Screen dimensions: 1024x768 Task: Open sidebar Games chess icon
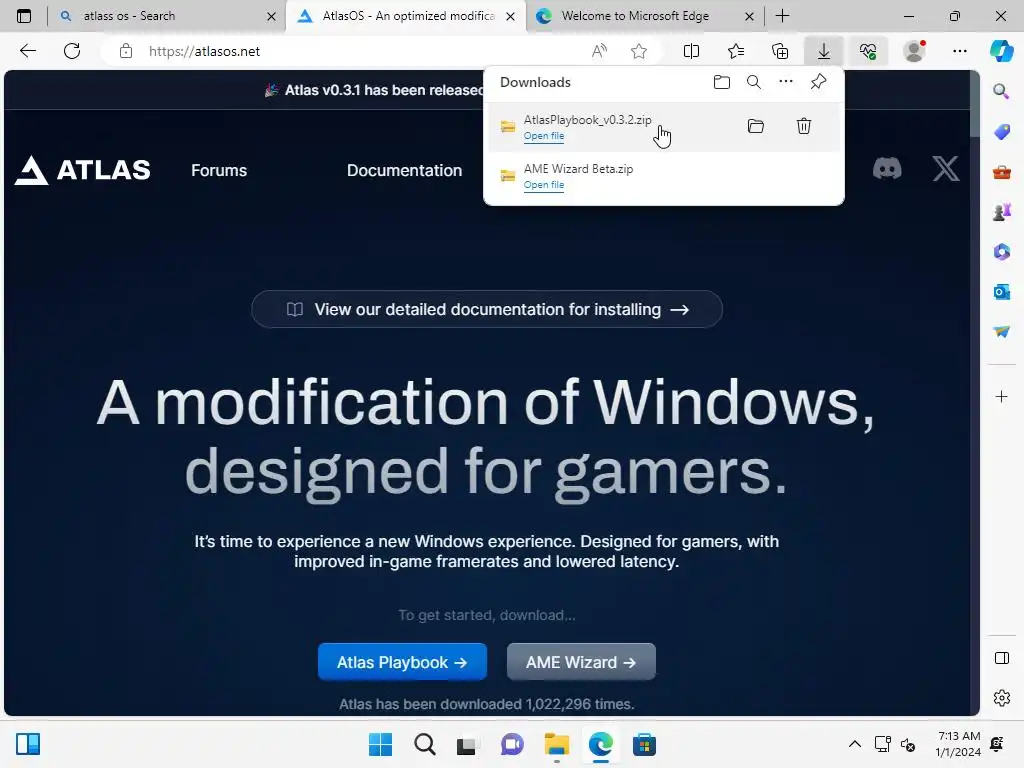1002,212
